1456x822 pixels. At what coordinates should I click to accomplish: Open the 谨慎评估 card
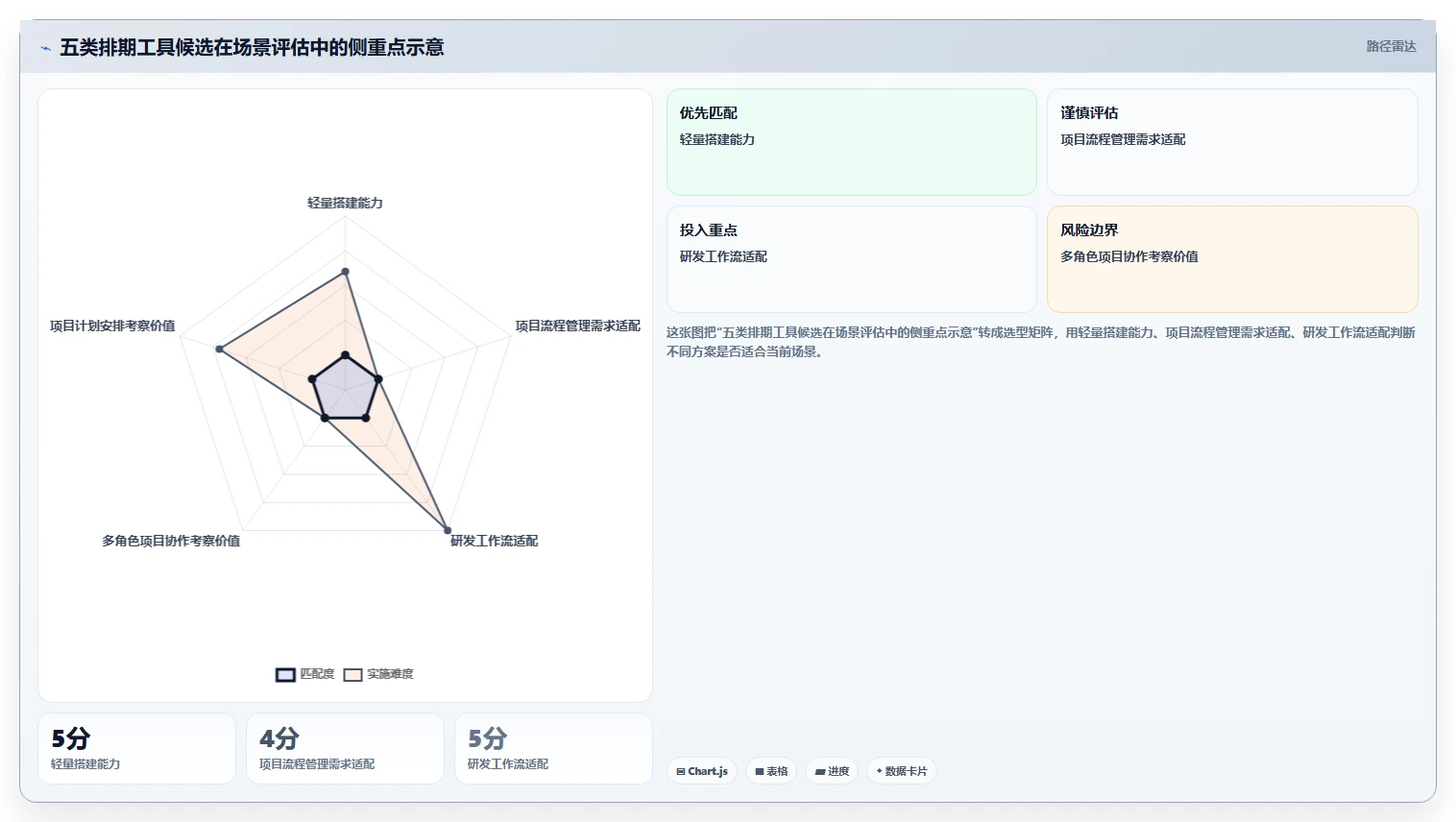(x=1232, y=142)
